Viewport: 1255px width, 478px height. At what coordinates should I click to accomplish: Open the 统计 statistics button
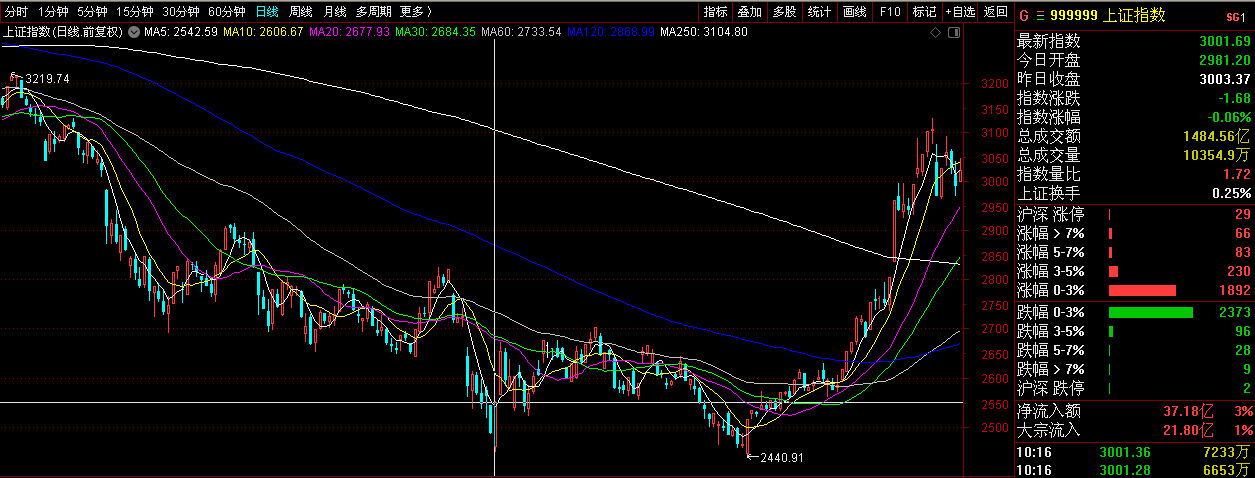pos(819,12)
